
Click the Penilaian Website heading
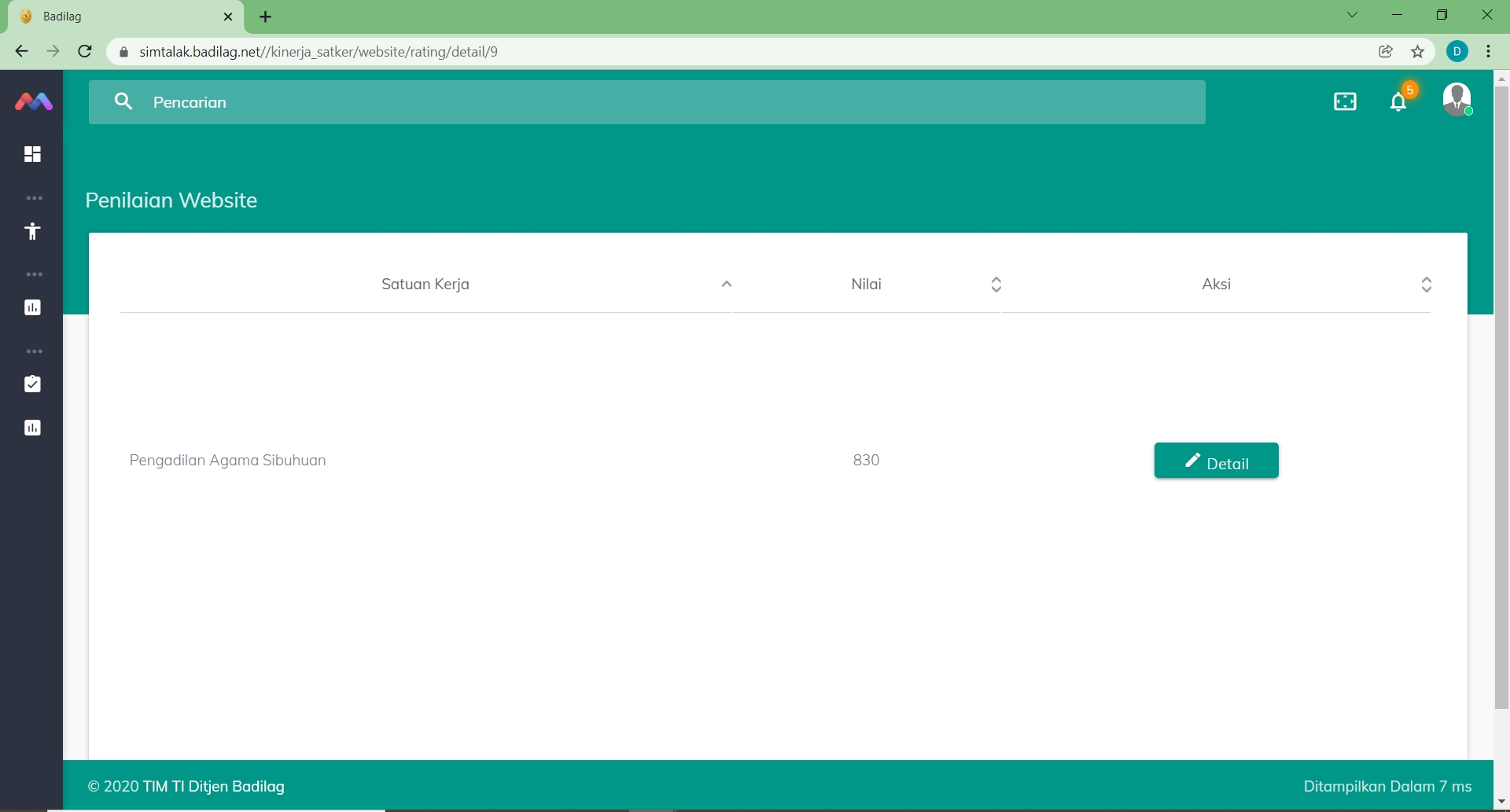[171, 200]
